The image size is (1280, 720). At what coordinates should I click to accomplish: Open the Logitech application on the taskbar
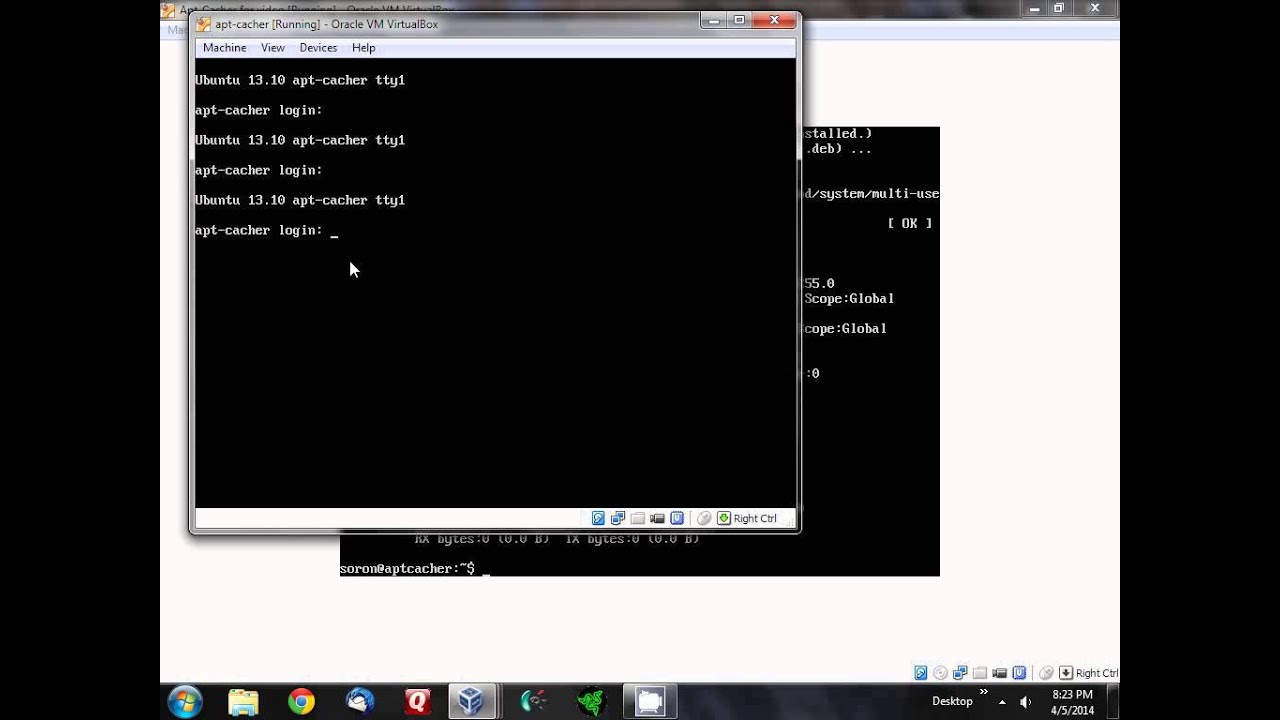[533, 701]
